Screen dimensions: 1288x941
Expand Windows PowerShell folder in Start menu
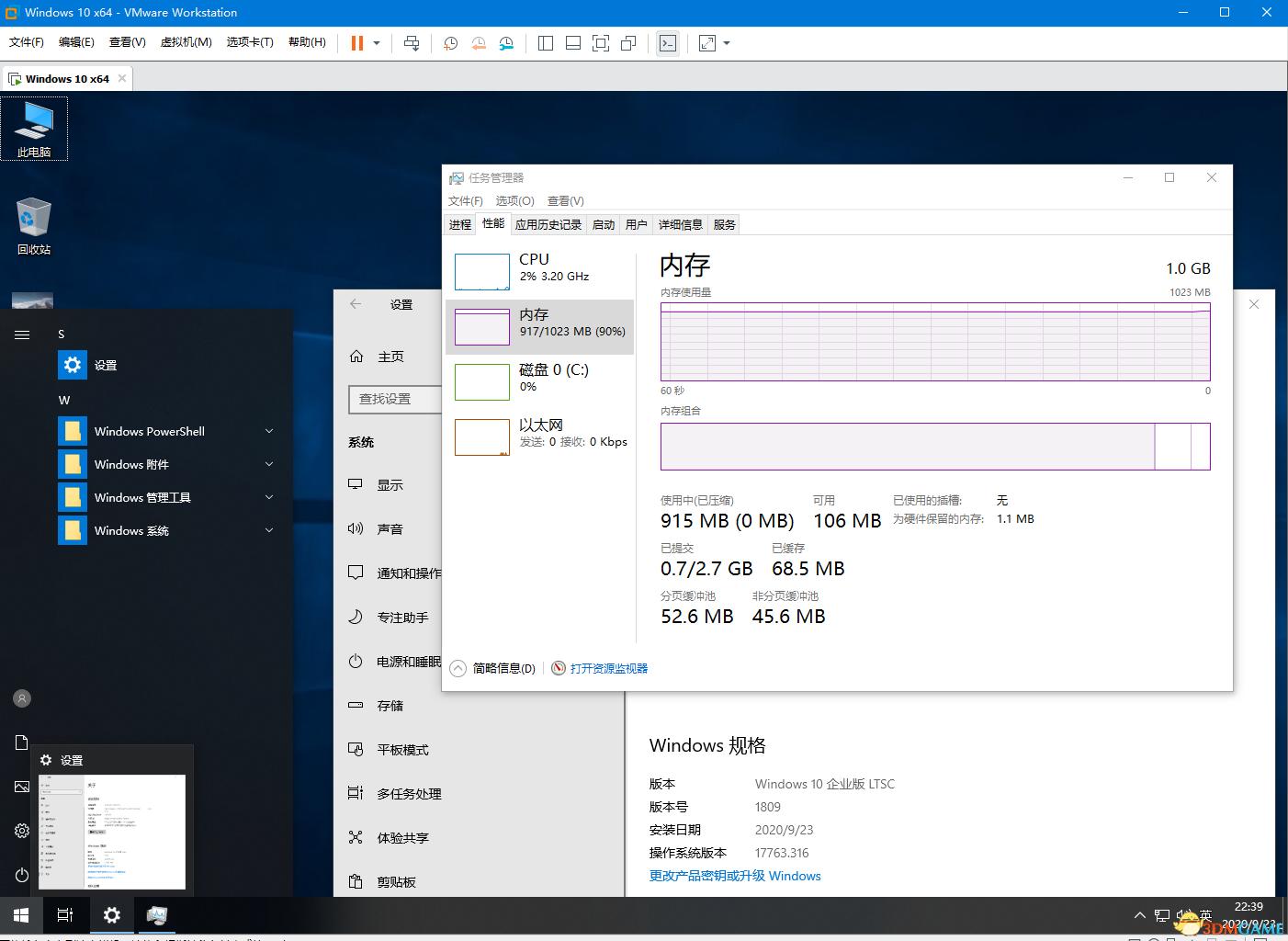pos(168,431)
